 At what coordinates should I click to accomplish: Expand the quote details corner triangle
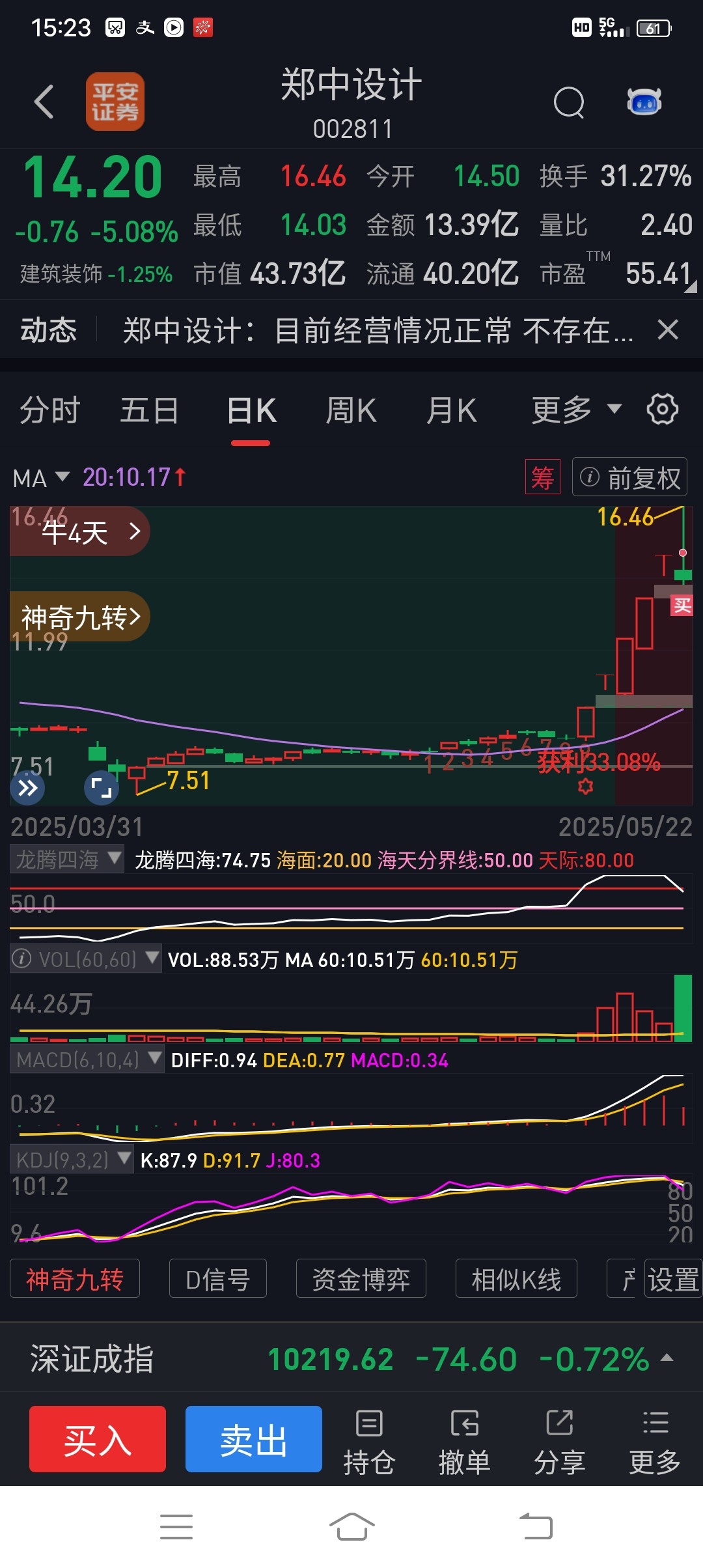point(691,285)
